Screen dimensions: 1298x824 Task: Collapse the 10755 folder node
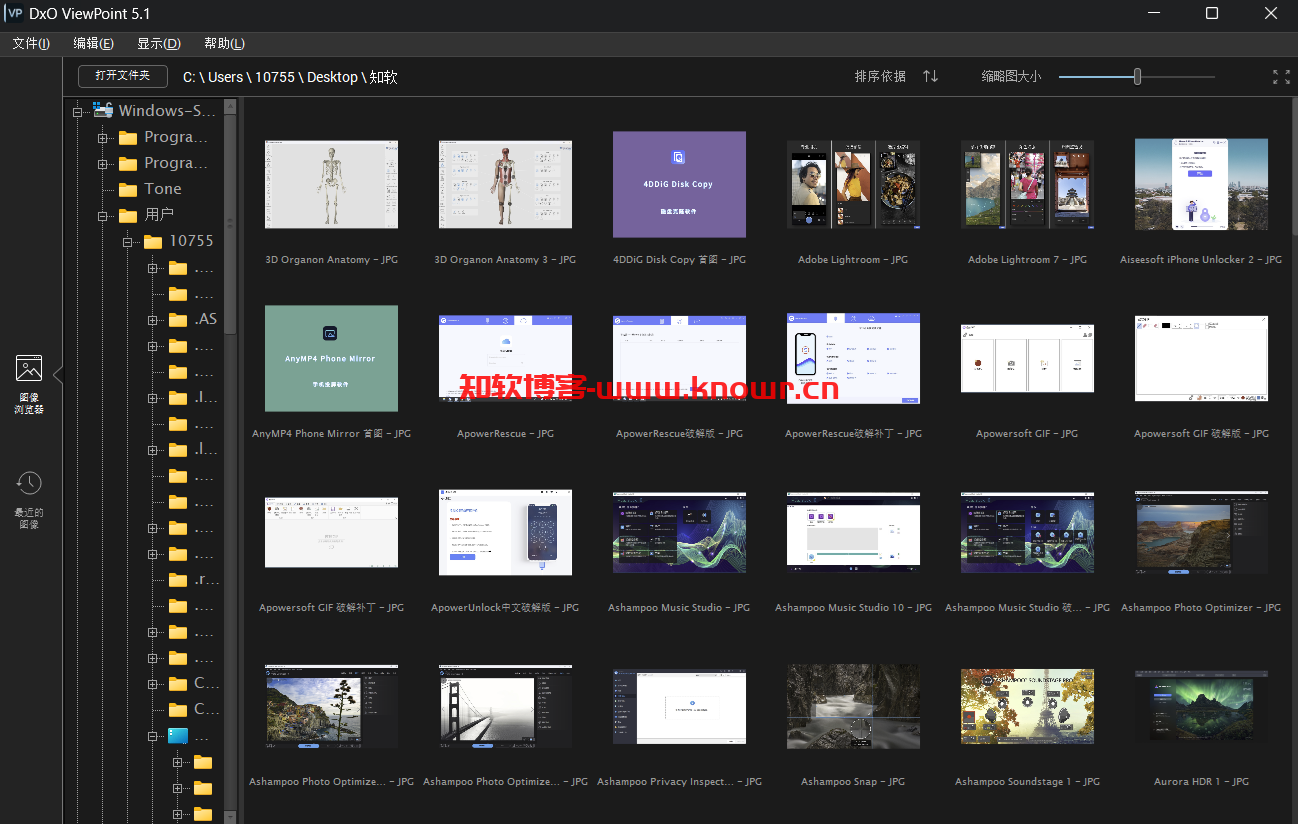(127, 242)
